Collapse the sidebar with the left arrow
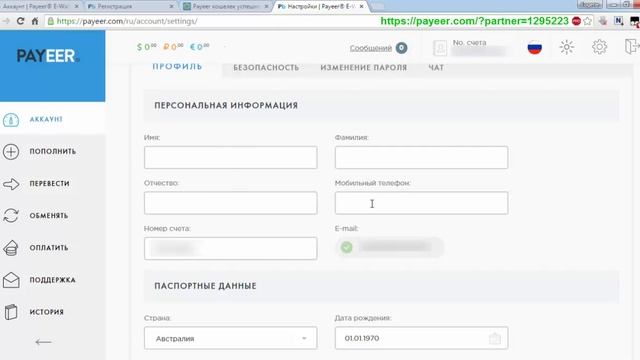Viewport: 640px width, 360px height. tap(43, 342)
